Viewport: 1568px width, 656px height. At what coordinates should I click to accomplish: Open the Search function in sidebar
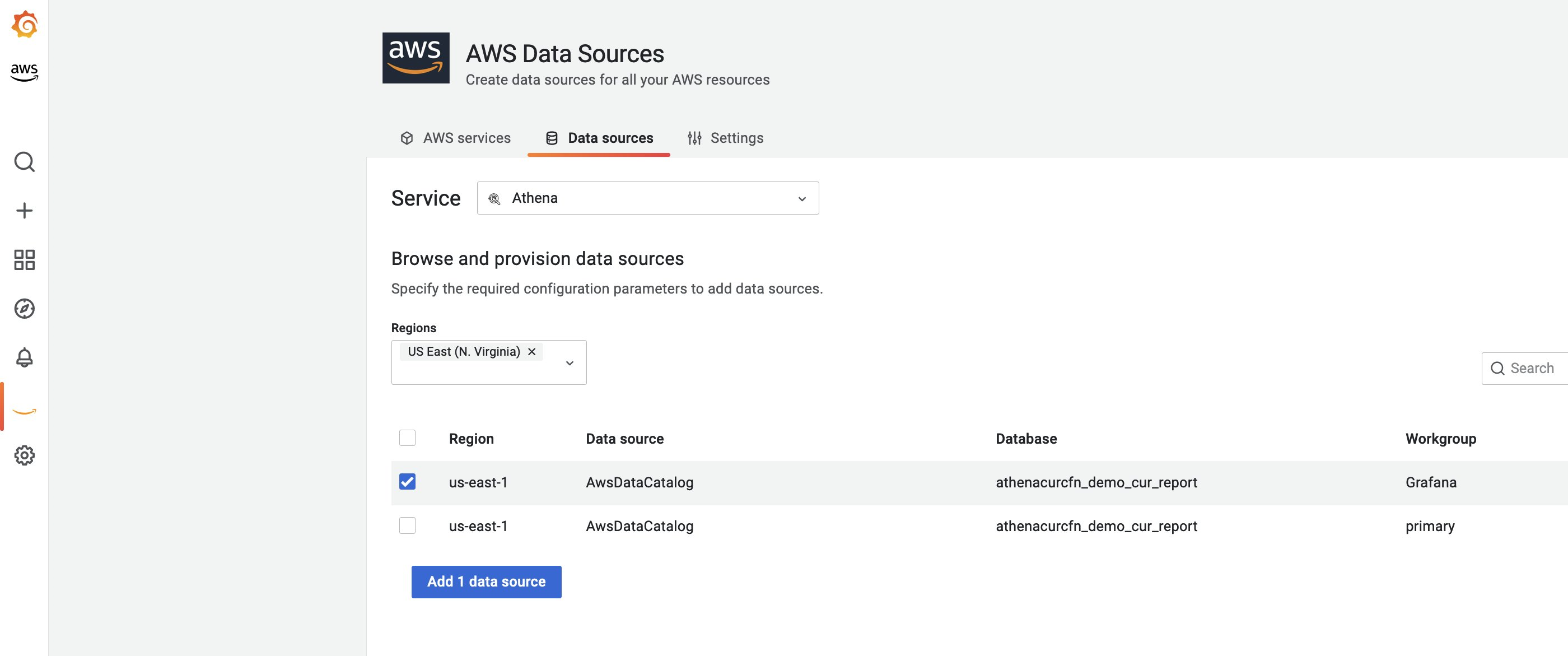(24, 161)
